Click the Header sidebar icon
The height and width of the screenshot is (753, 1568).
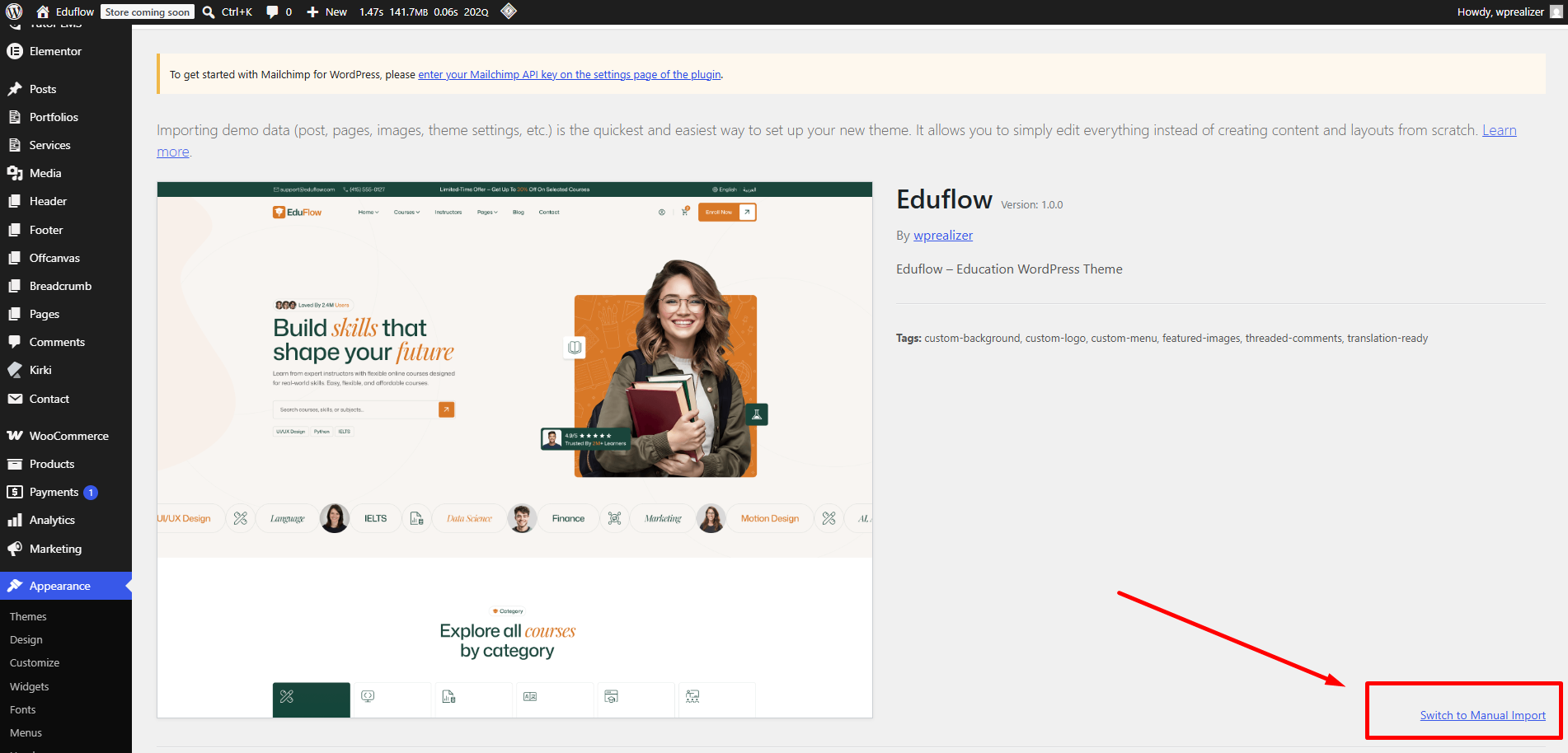point(15,201)
